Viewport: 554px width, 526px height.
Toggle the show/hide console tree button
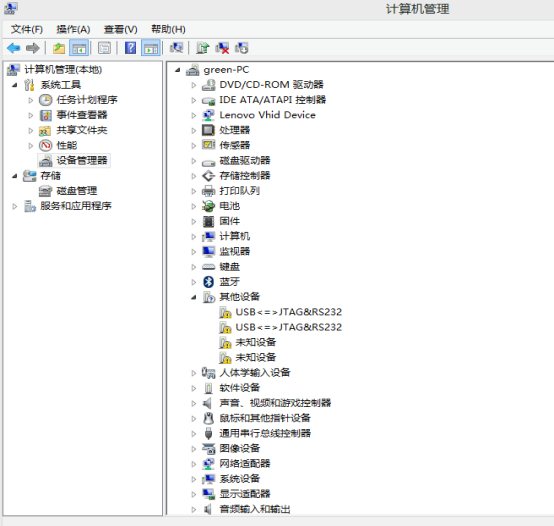tap(79, 48)
